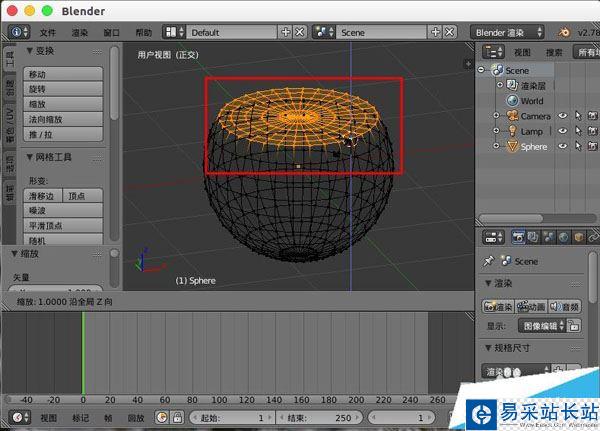Expand the Sphere tree node
This screenshot has width=600, height=431.
[496, 146]
